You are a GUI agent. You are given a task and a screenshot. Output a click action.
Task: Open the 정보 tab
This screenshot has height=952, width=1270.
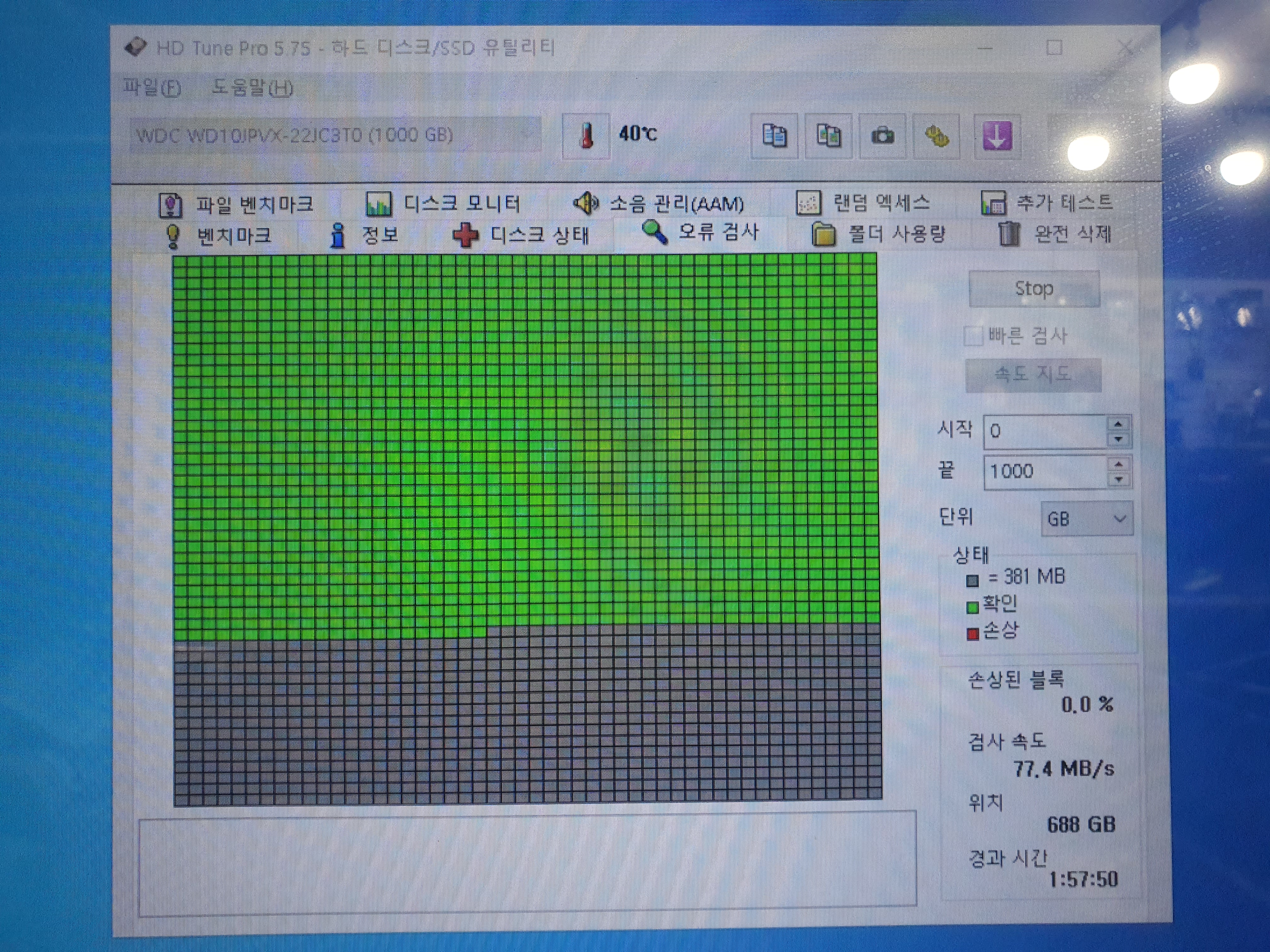click(x=363, y=235)
